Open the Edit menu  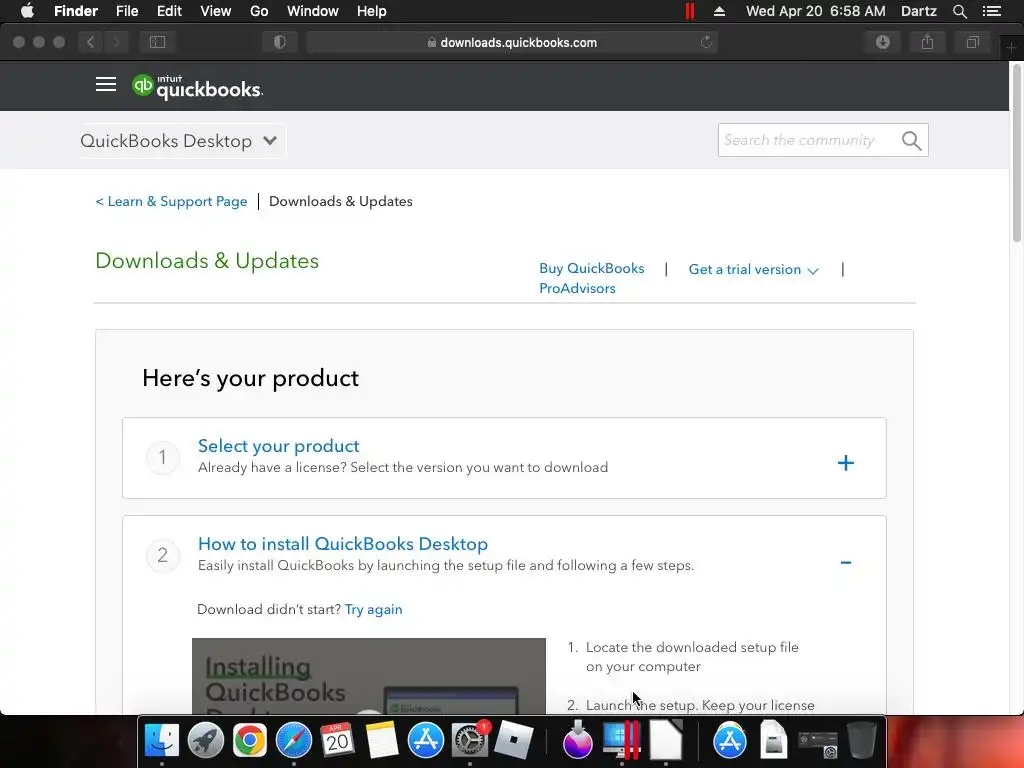coord(169,11)
